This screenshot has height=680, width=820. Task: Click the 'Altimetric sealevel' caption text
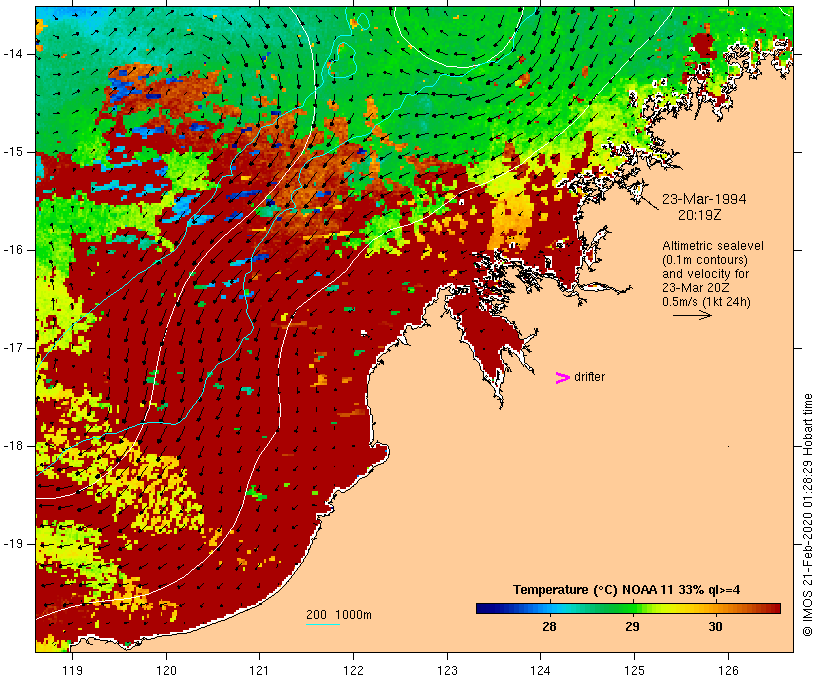click(713, 246)
